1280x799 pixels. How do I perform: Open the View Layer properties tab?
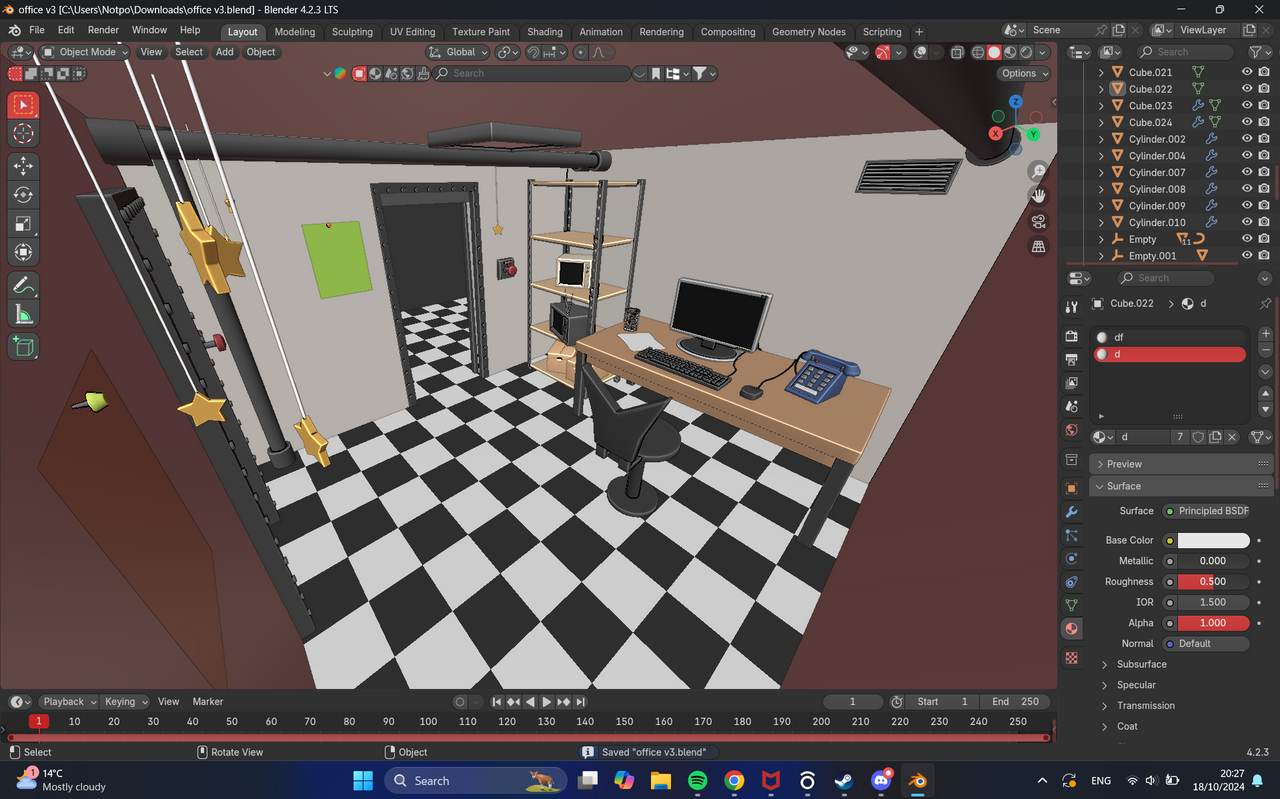[x=1072, y=383]
